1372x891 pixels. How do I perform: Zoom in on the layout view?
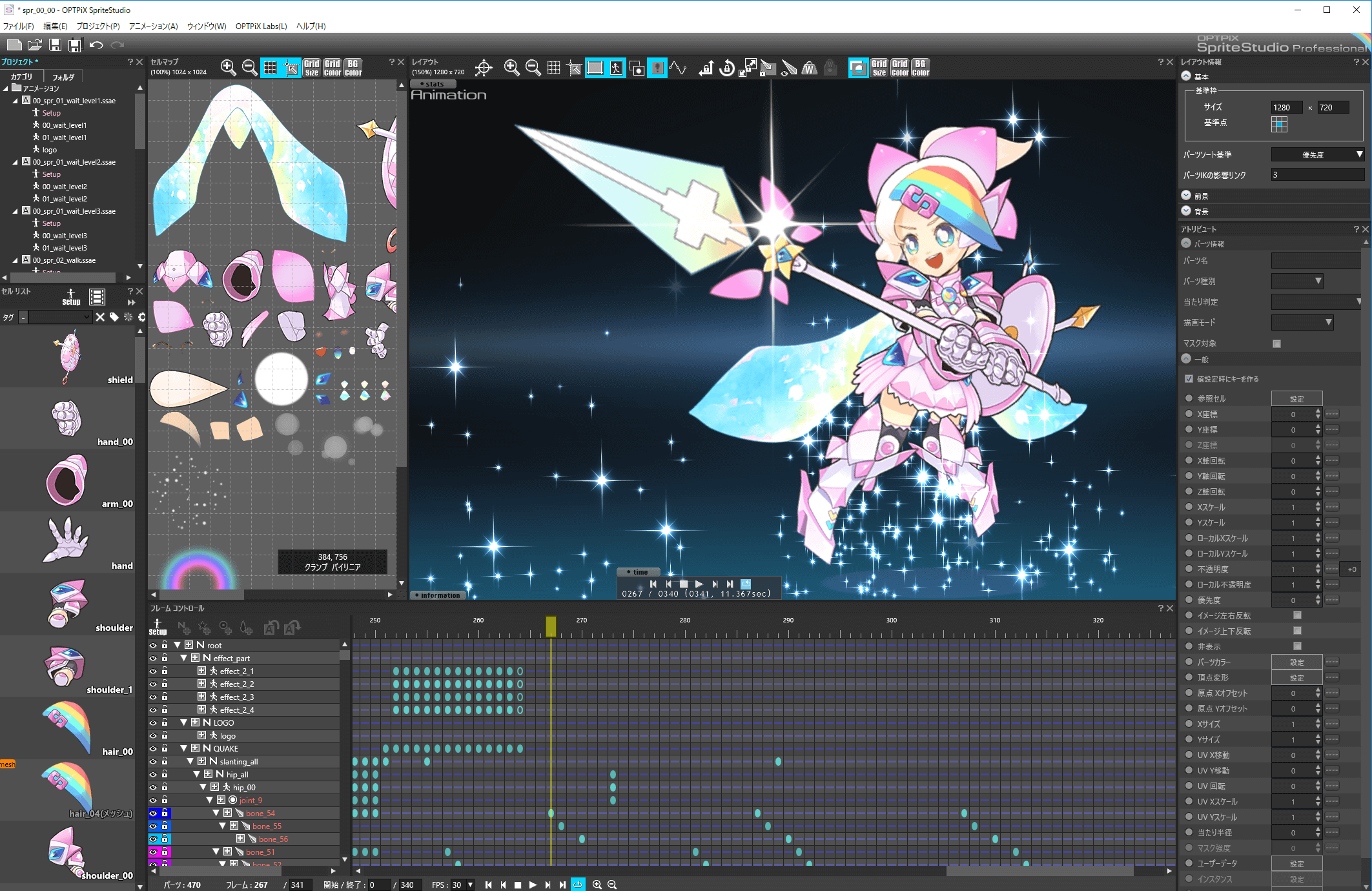[511, 67]
